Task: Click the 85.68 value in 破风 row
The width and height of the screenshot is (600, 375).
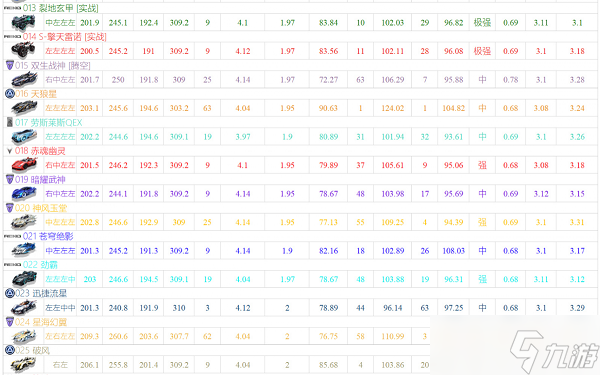Action: [x=328, y=365]
